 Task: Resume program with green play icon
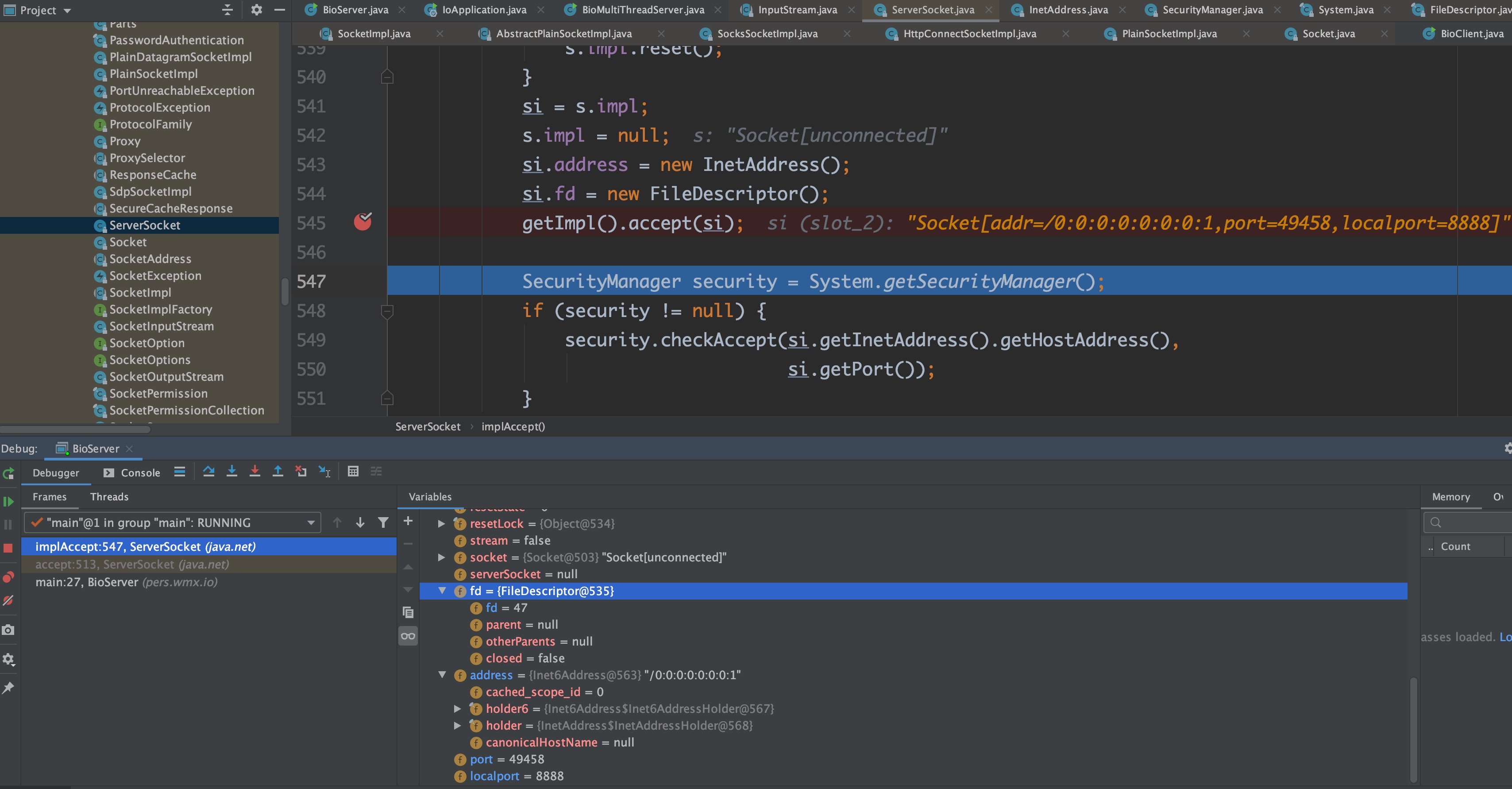click(x=8, y=501)
